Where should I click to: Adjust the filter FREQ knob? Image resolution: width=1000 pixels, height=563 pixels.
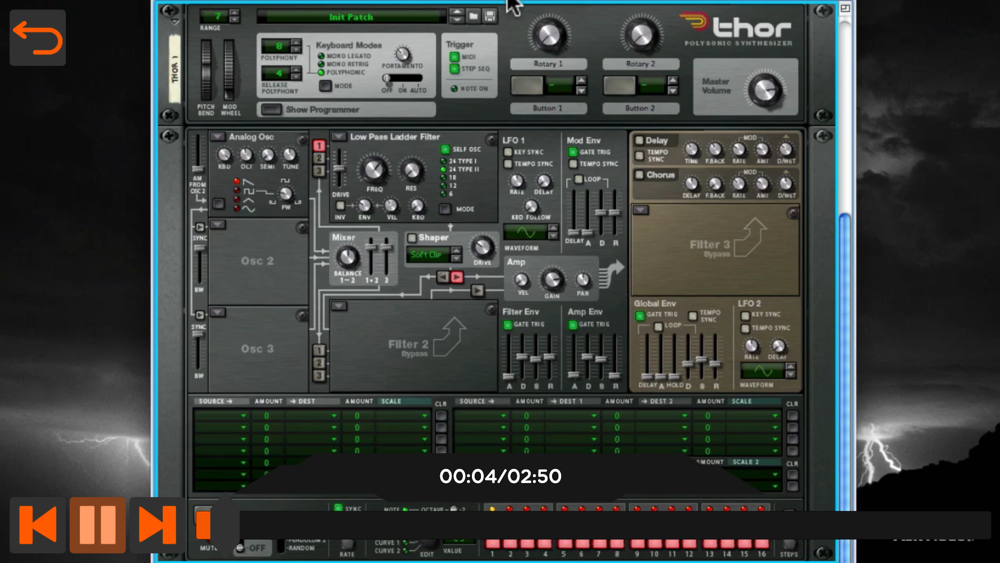click(374, 170)
